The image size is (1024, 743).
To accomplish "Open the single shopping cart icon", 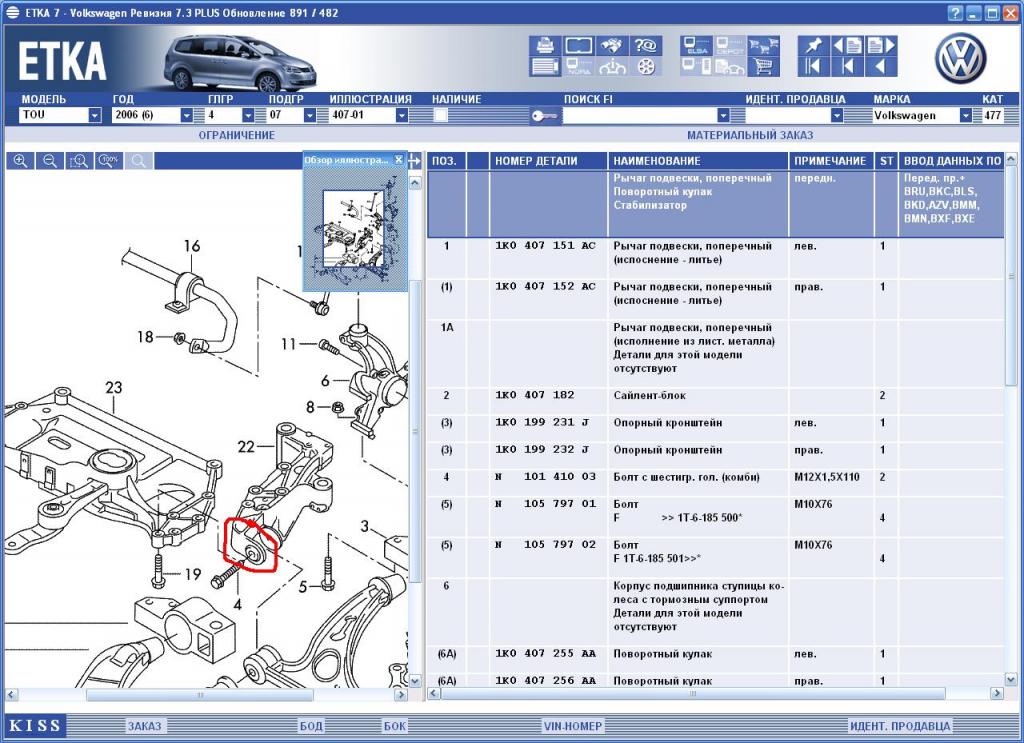I will (x=763, y=66).
